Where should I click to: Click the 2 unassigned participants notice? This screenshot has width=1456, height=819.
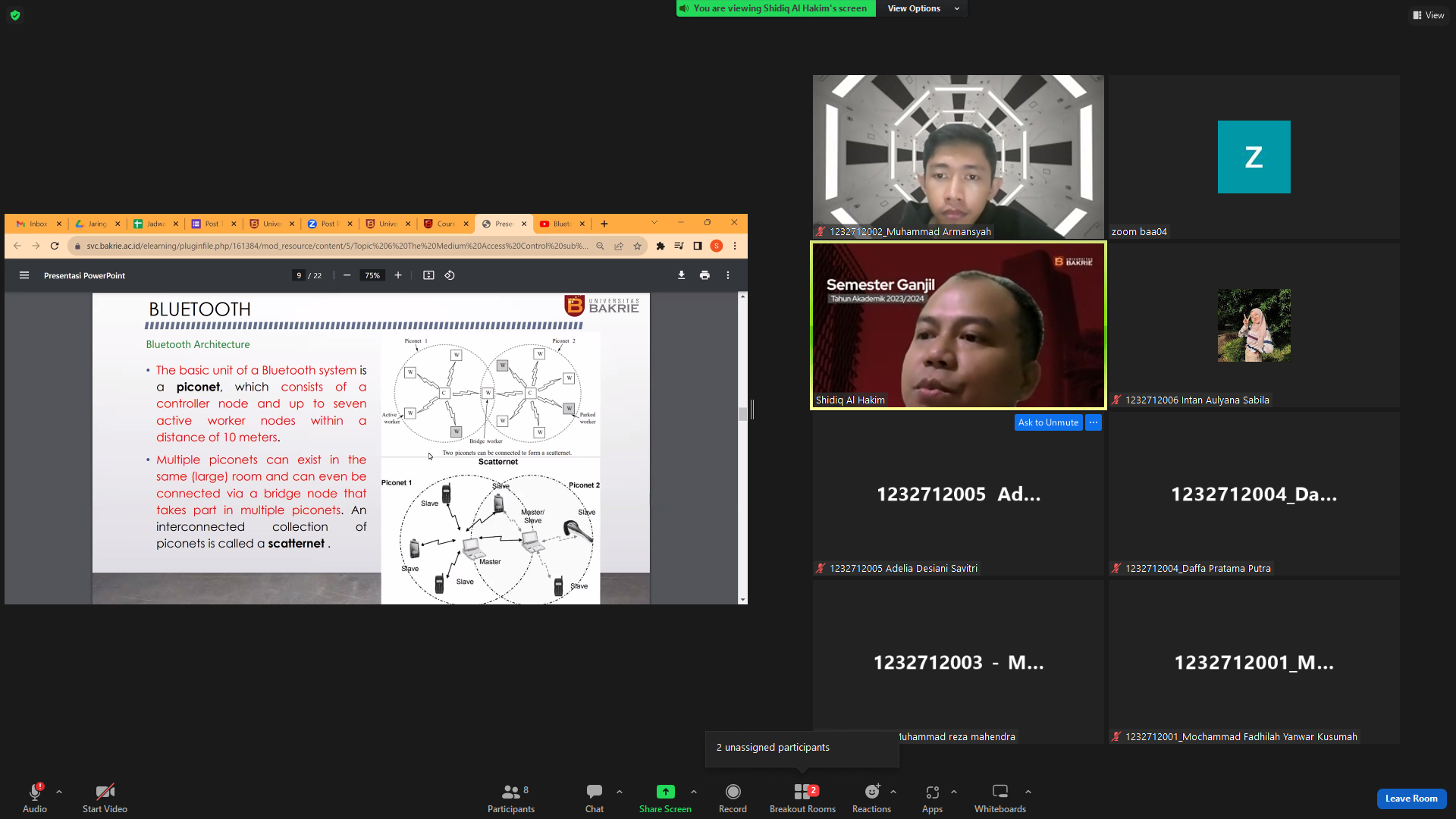tap(802, 748)
